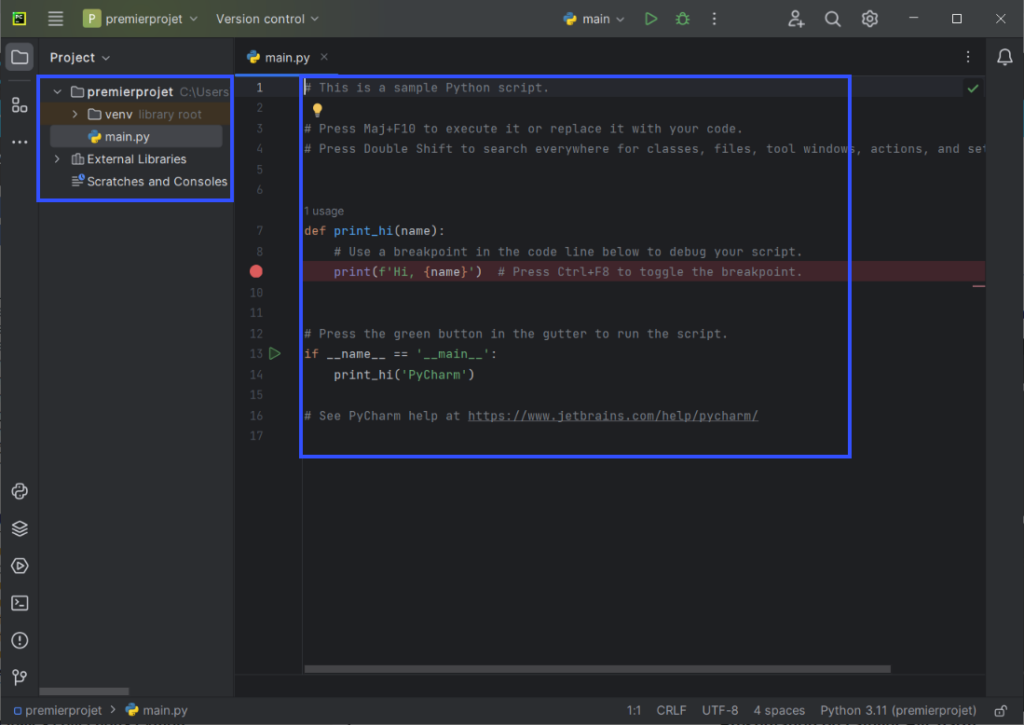Click the Debug bug icon
This screenshot has height=725, width=1024.
682,19
